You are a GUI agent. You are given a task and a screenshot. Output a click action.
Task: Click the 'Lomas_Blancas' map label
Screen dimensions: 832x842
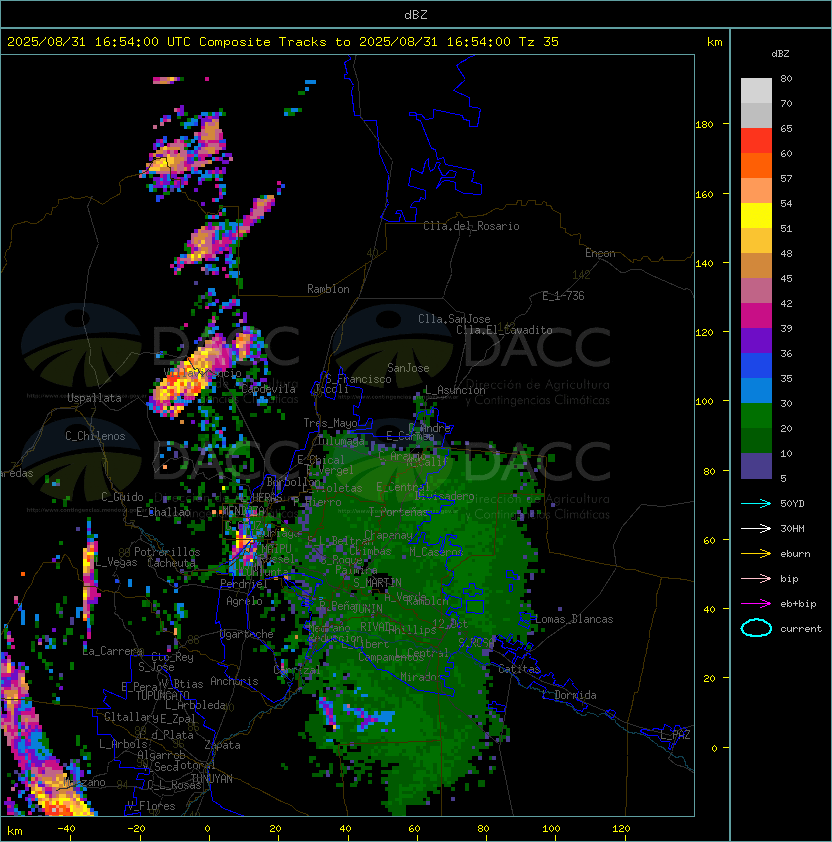point(574,619)
